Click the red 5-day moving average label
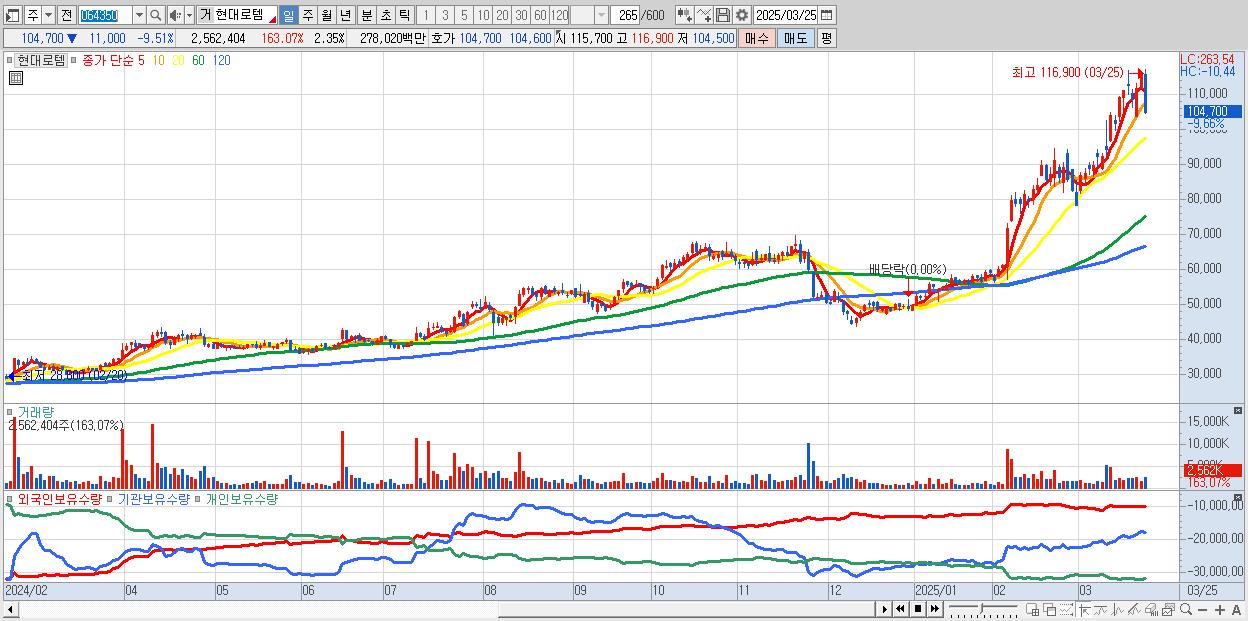1248x621 pixels. (140, 60)
